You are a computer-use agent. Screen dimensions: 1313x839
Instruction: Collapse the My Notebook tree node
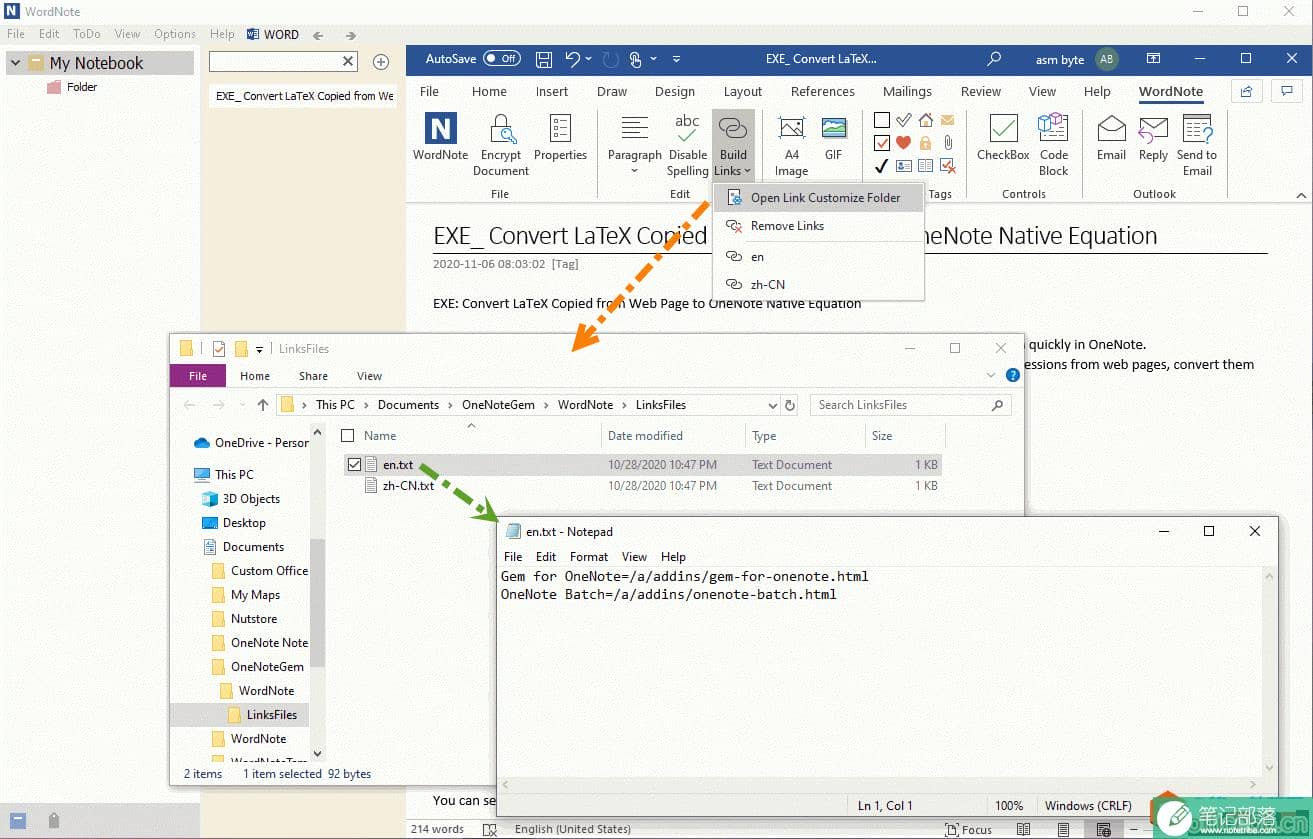click(15, 63)
